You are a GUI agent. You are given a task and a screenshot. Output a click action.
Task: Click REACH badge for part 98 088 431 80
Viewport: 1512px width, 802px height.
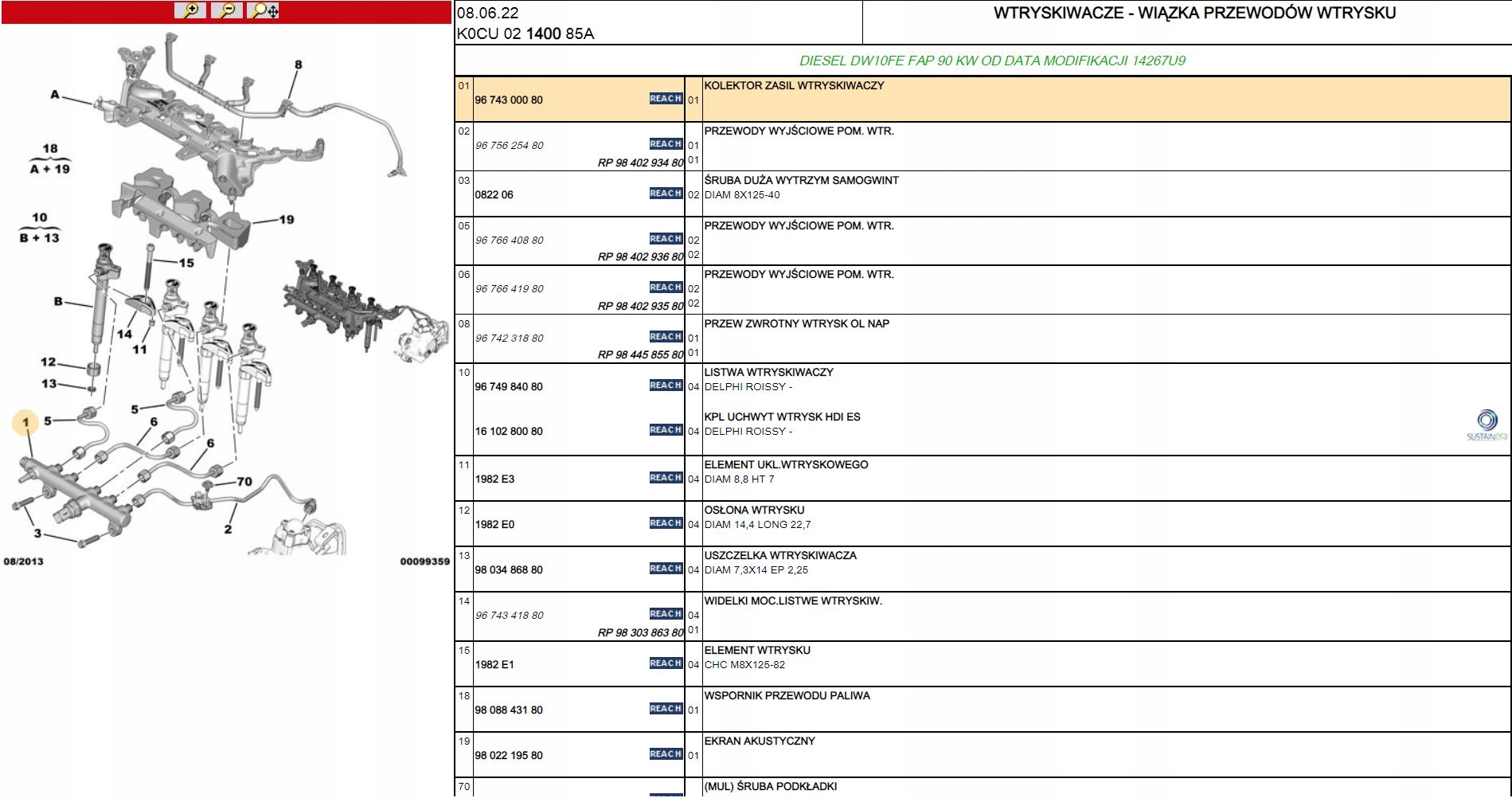tap(666, 709)
